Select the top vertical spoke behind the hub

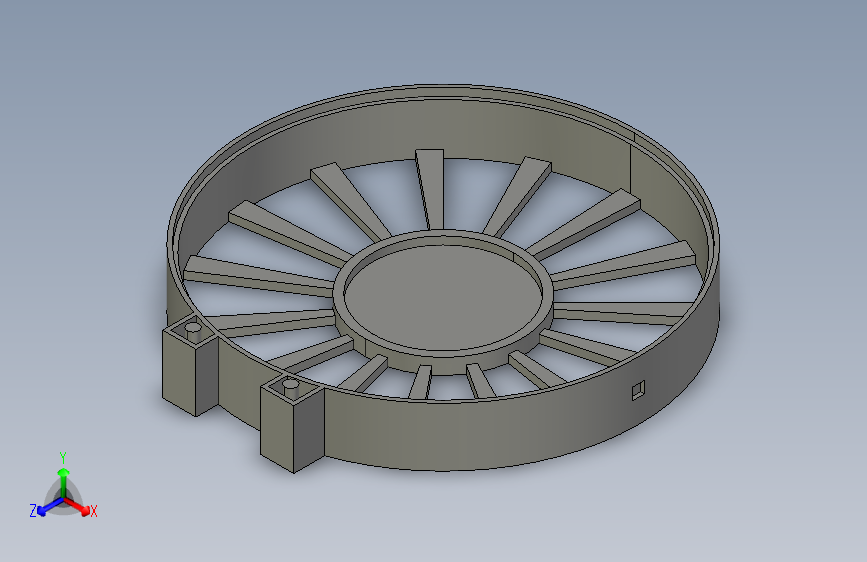(x=431, y=189)
